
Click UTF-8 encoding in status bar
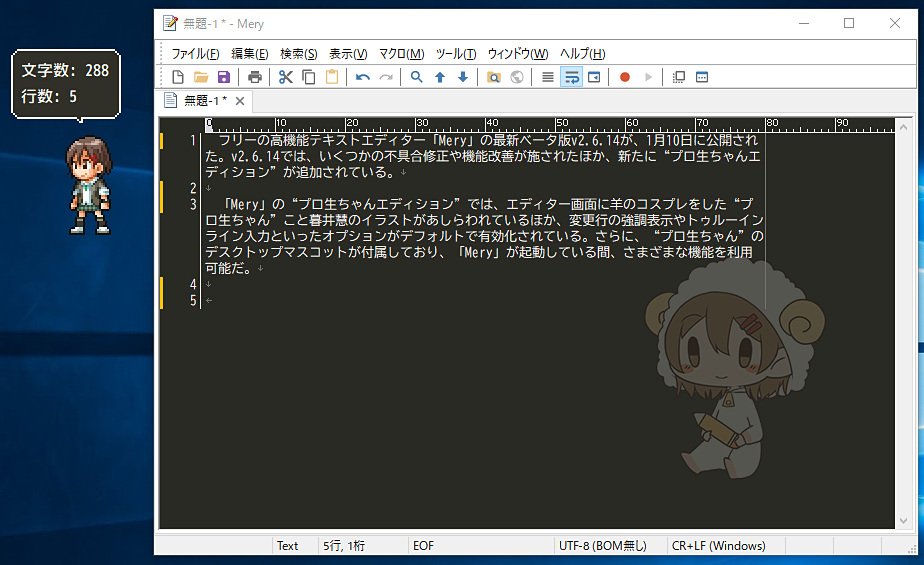click(x=602, y=546)
